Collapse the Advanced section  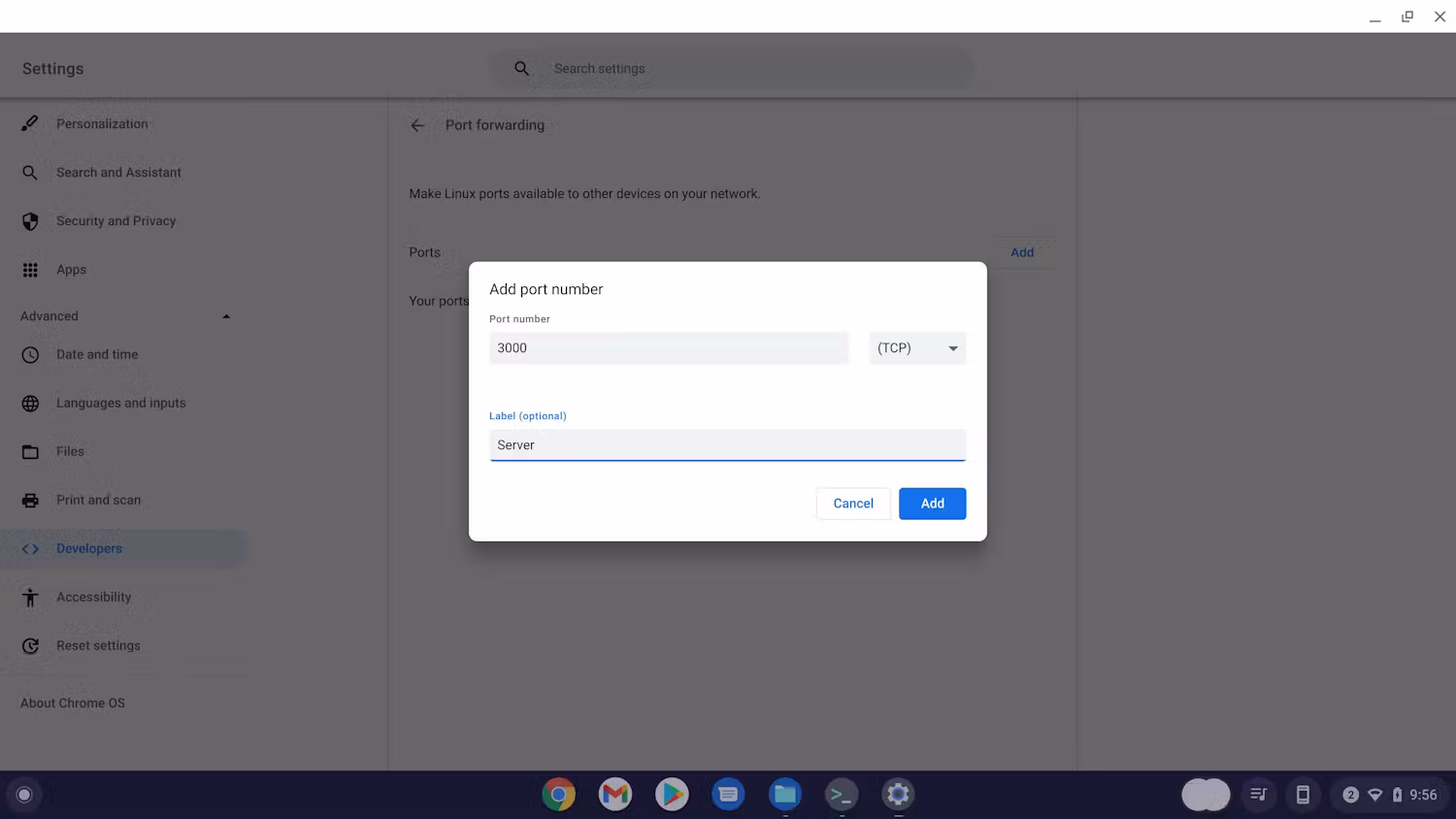click(x=226, y=315)
